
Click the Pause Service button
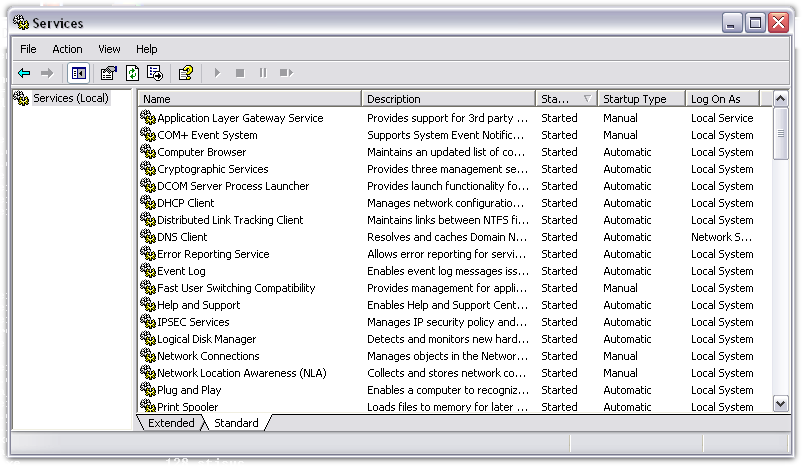point(263,73)
